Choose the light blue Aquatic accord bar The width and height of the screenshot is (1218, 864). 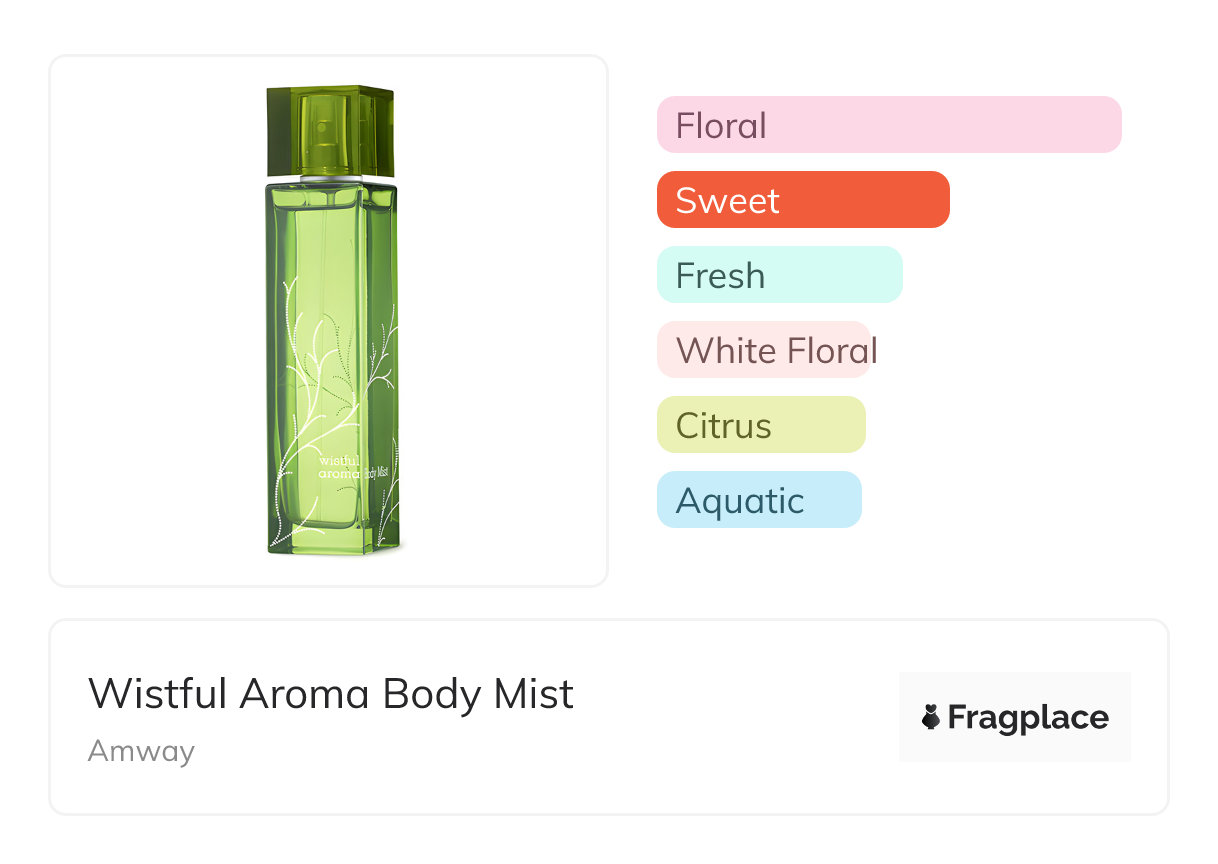pyautogui.click(x=758, y=500)
